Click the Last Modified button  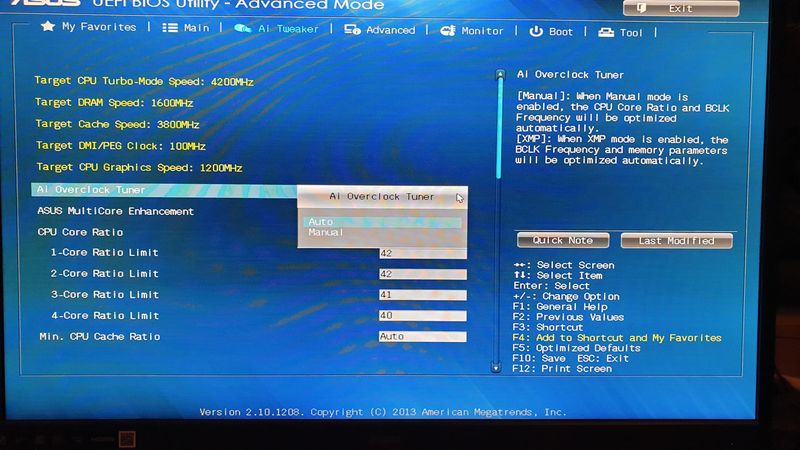coord(677,241)
